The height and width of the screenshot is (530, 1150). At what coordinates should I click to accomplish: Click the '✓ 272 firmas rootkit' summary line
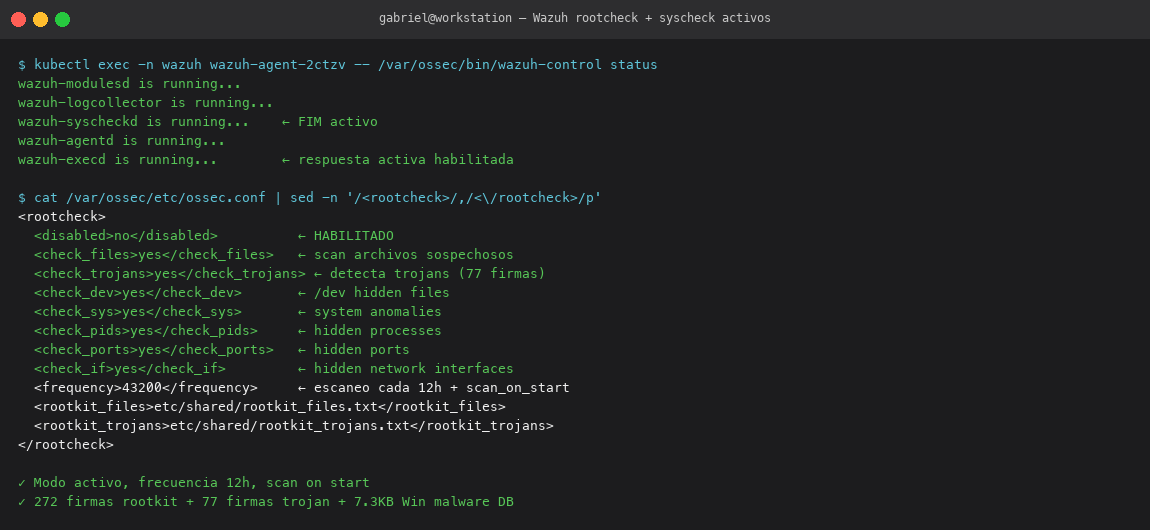(x=265, y=503)
